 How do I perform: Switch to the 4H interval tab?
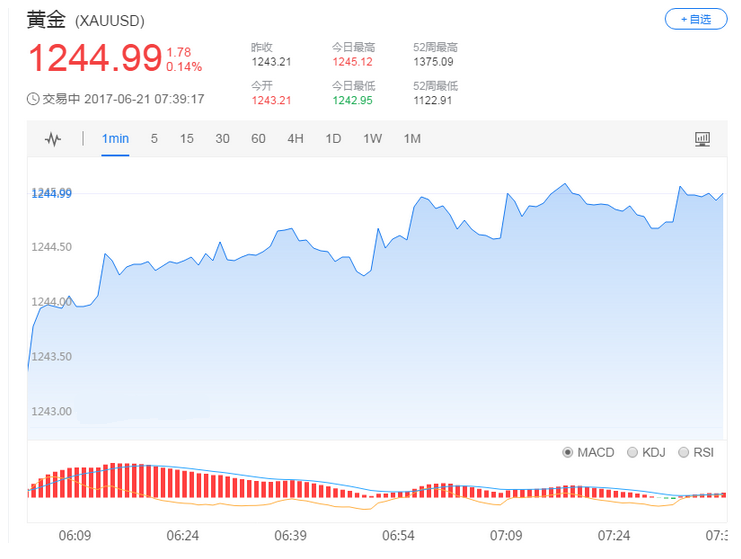tap(295, 139)
